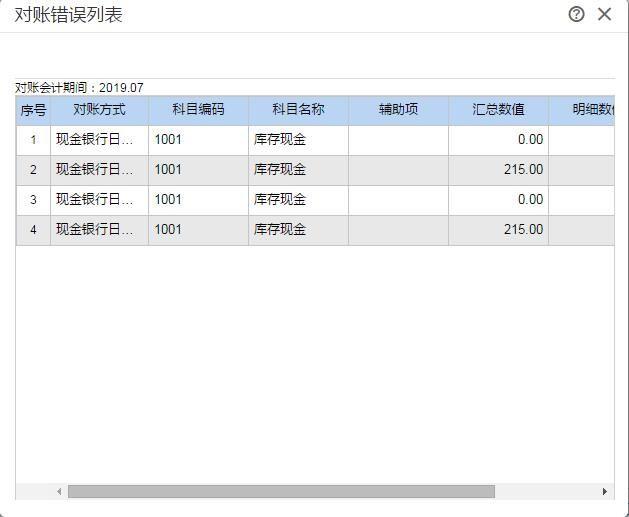629x517 pixels.
Task: Click 现金银行日… cell in row 3
Action: (99, 200)
